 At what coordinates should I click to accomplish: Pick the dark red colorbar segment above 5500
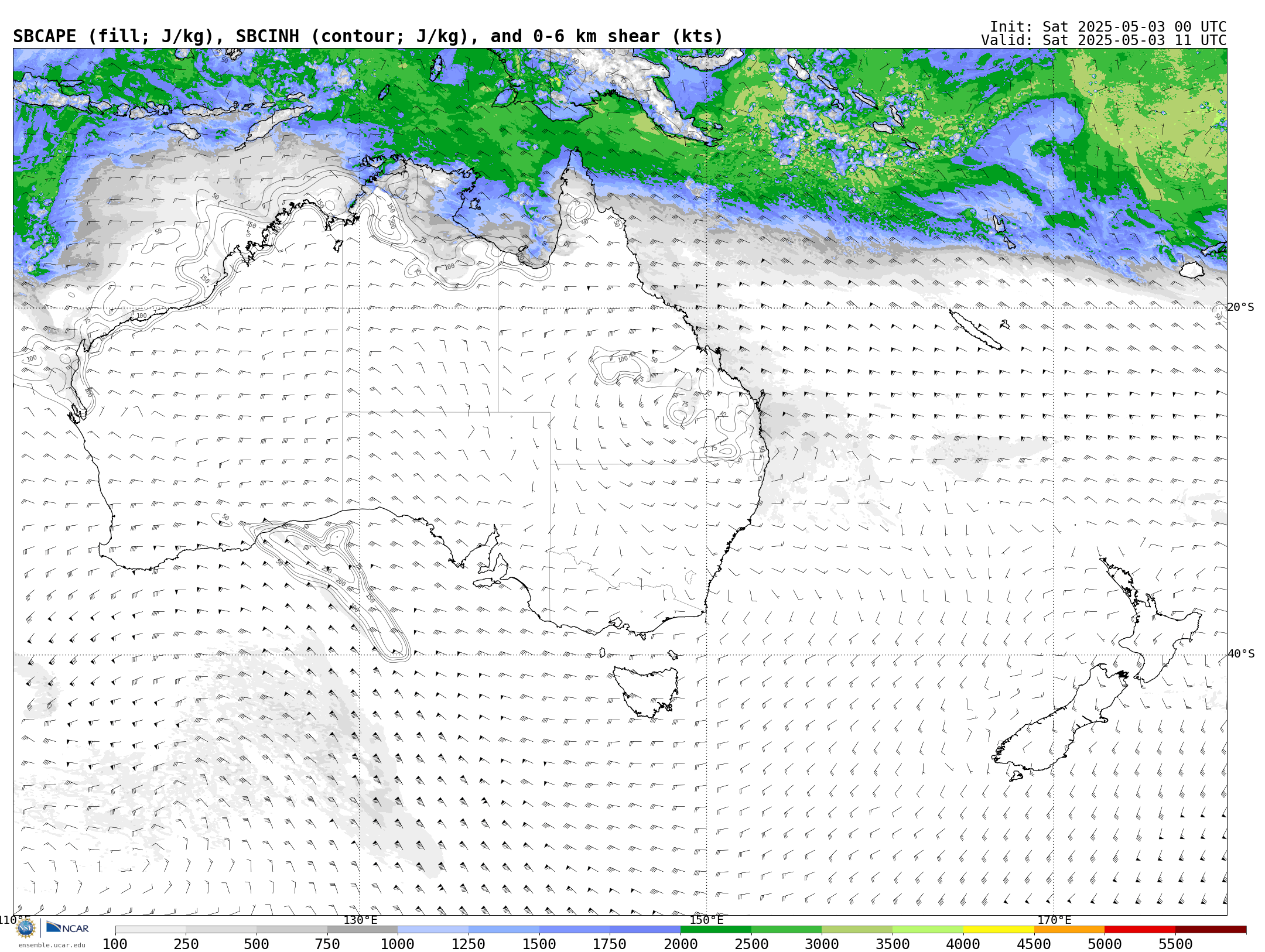point(1211,929)
